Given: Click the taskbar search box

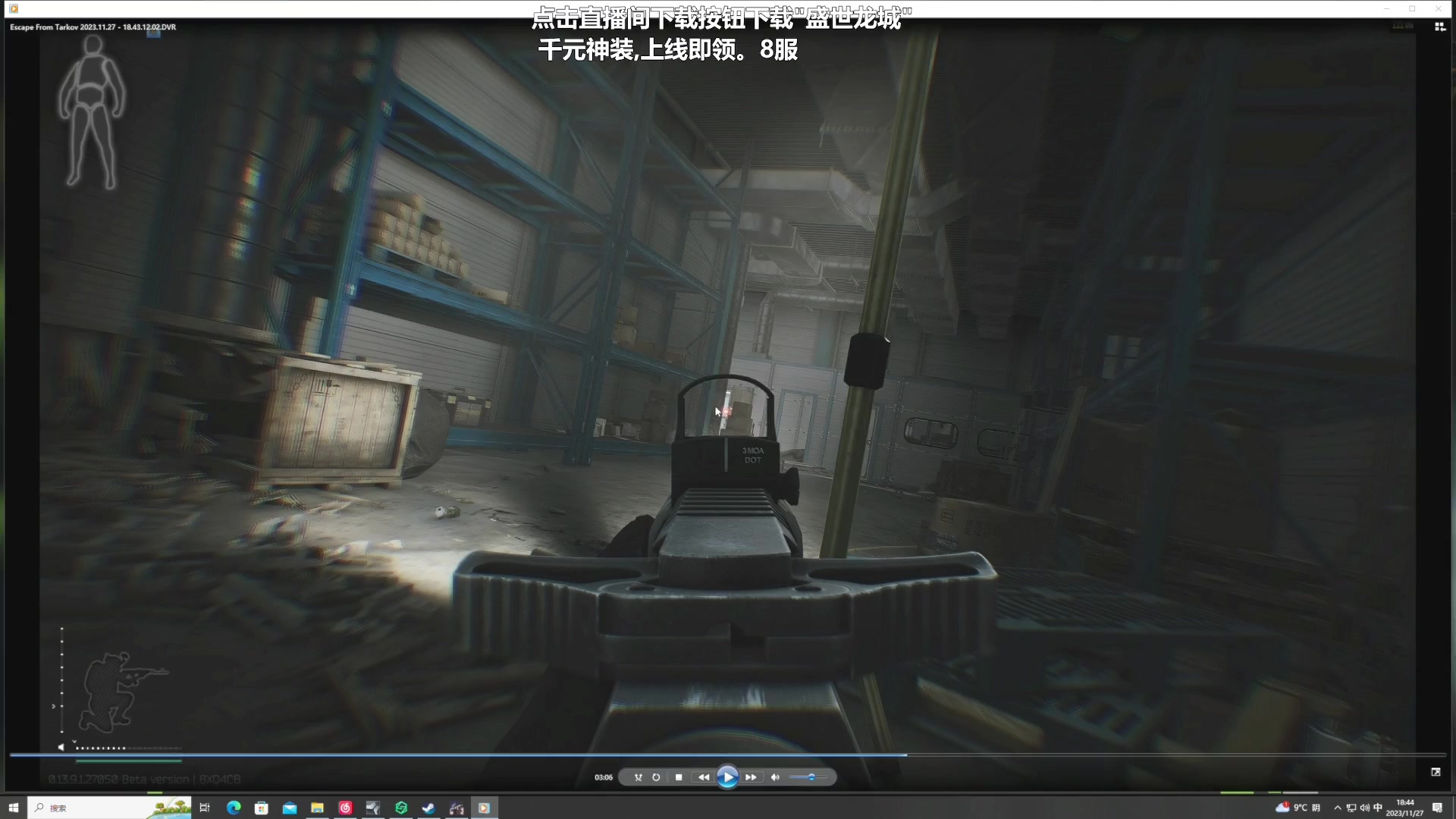Looking at the screenshot, I should pos(109,808).
